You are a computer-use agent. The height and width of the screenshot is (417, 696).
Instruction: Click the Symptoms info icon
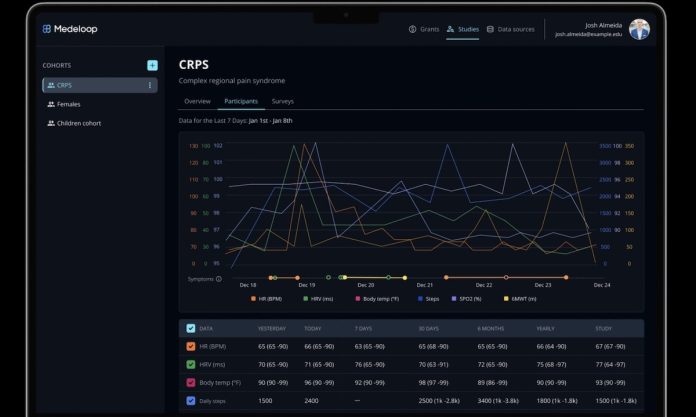(219, 279)
